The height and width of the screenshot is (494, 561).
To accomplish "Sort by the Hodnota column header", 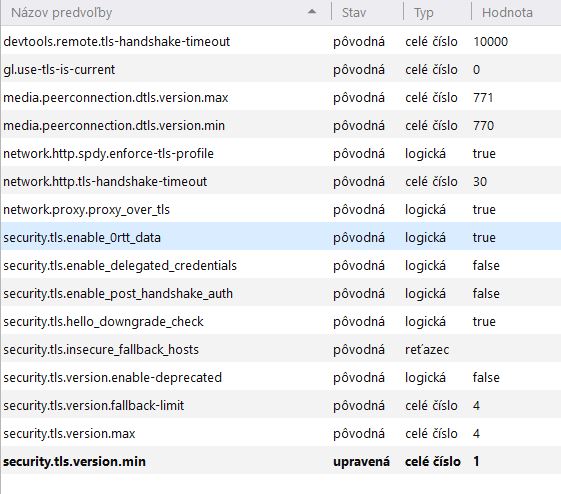I will coord(516,13).
